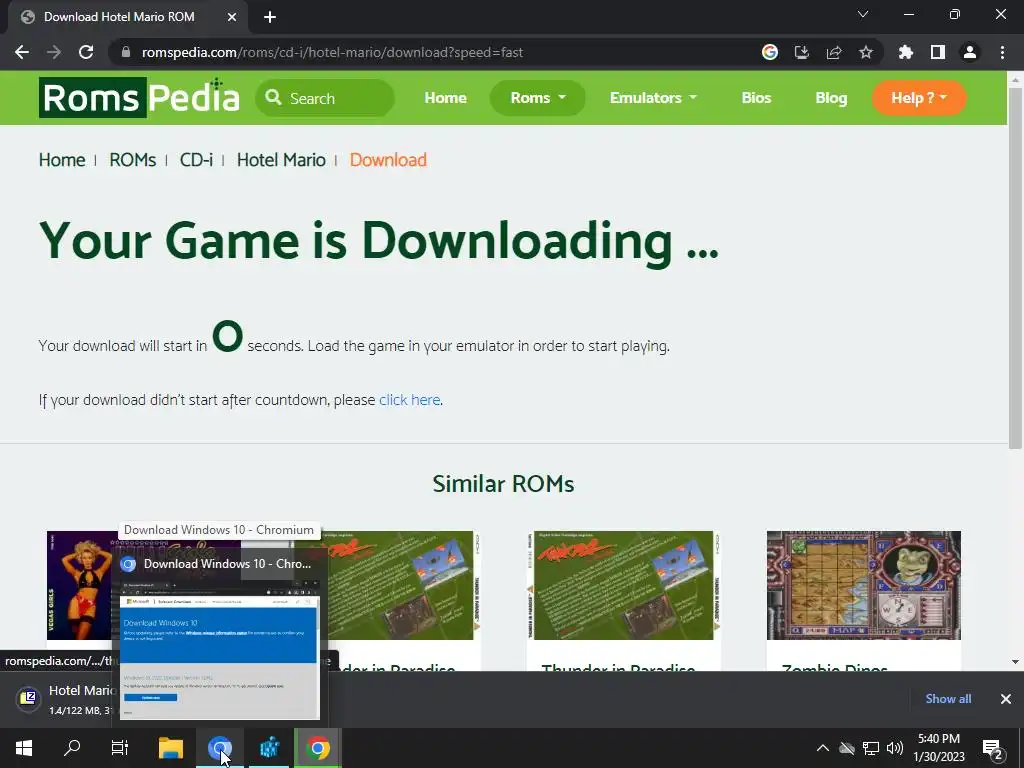Click the volume speaker tray icon
The height and width of the screenshot is (768, 1024).
pyautogui.click(x=895, y=748)
